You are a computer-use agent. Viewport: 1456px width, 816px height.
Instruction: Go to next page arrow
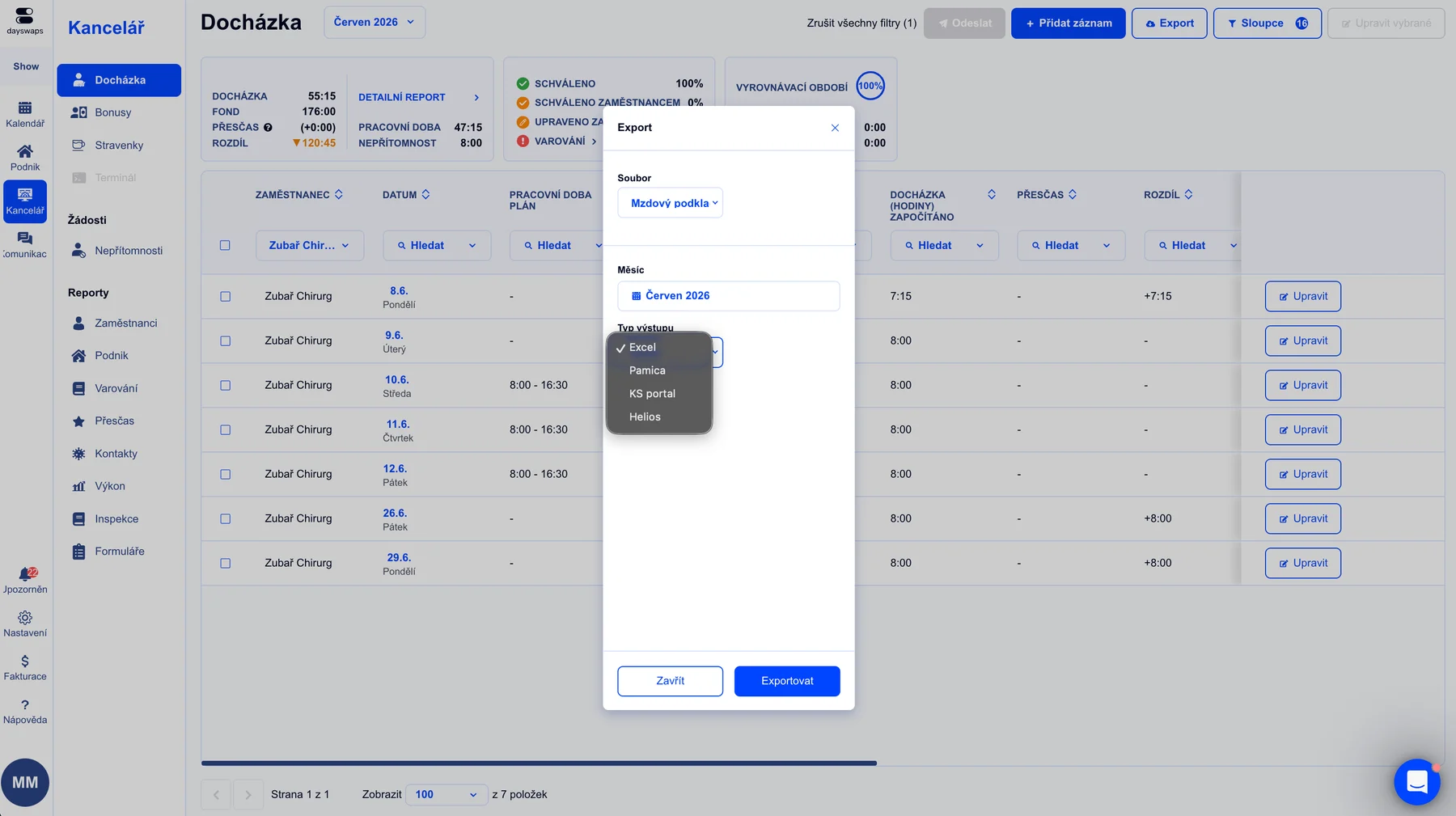[x=248, y=794]
